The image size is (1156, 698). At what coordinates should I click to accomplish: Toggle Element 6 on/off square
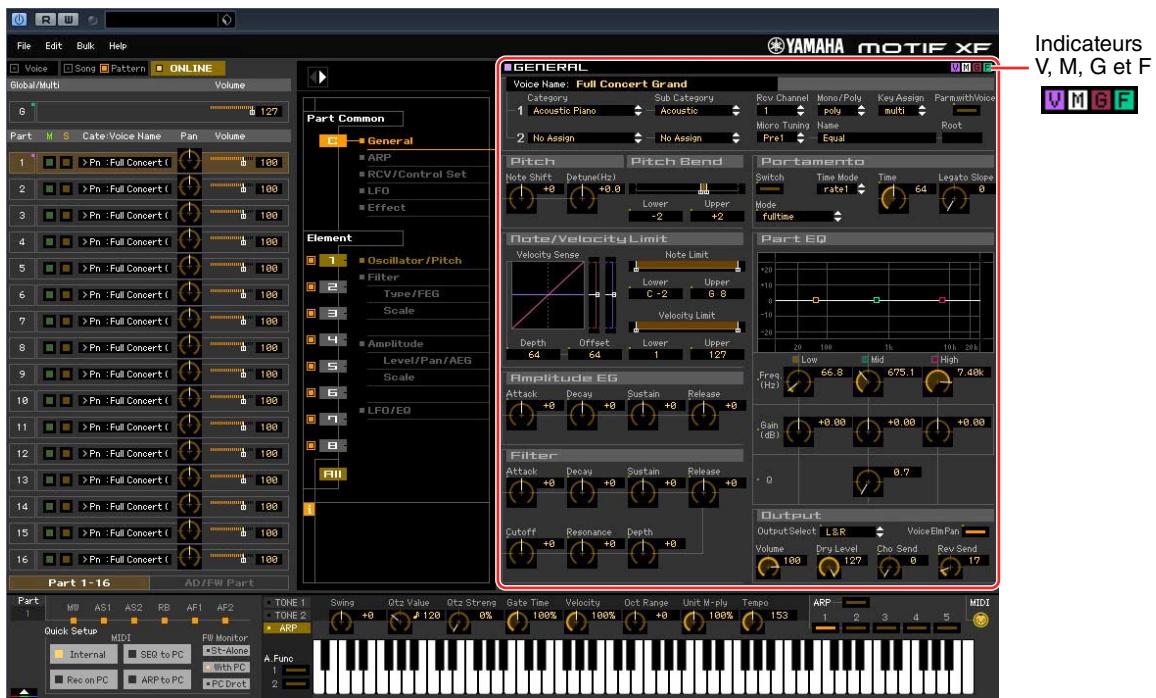(311, 393)
